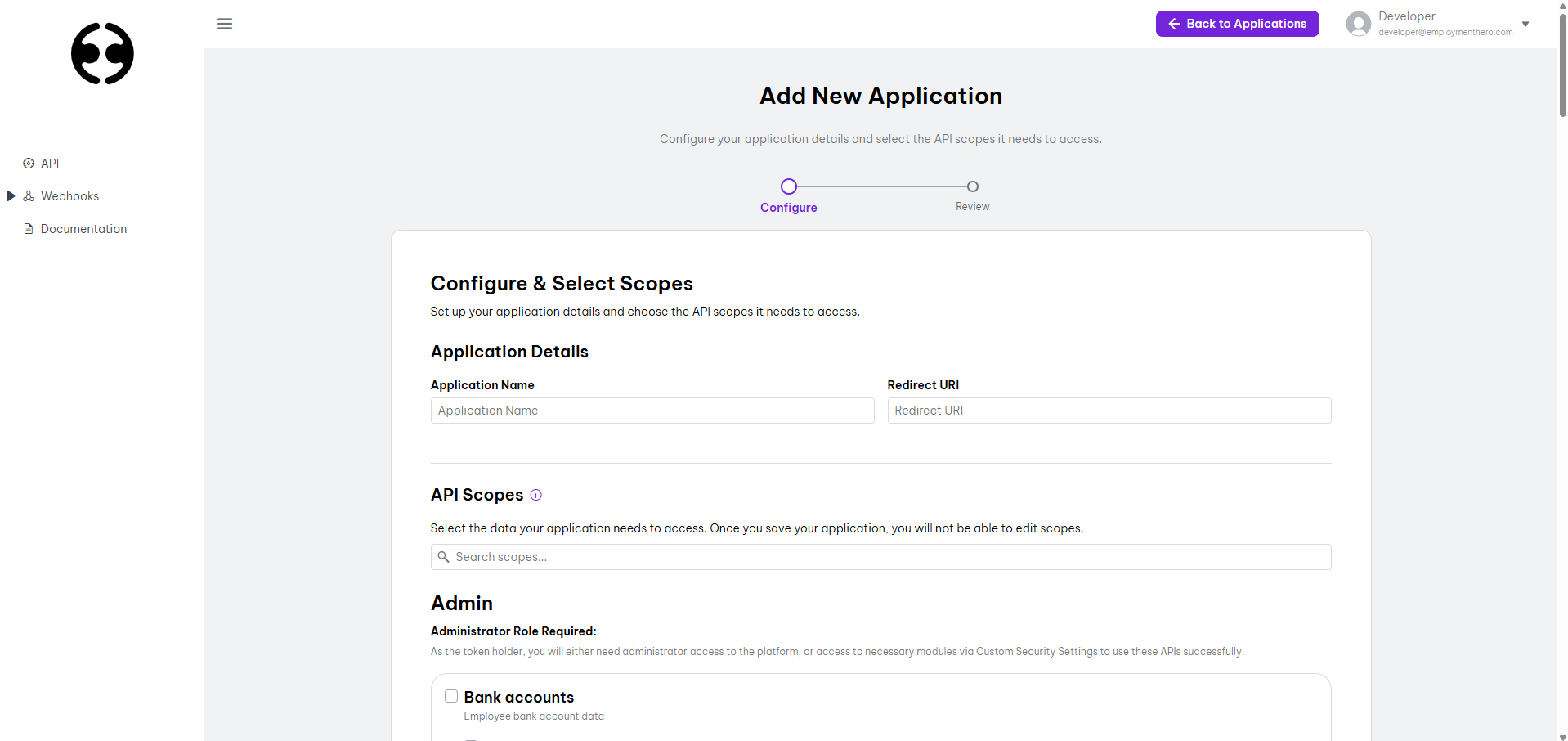This screenshot has width=1568, height=741.
Task: Select Documentation in the sidebar menu
Action: tap(83, 229)
